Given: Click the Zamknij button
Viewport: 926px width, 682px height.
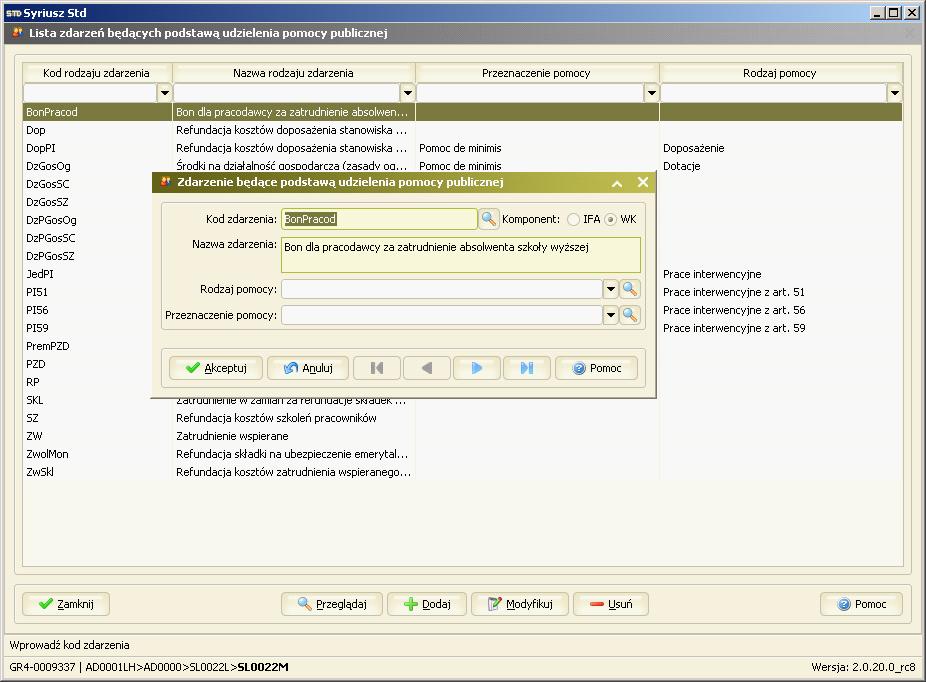Looking at the screenshot, I should click(x=66, y=604).
